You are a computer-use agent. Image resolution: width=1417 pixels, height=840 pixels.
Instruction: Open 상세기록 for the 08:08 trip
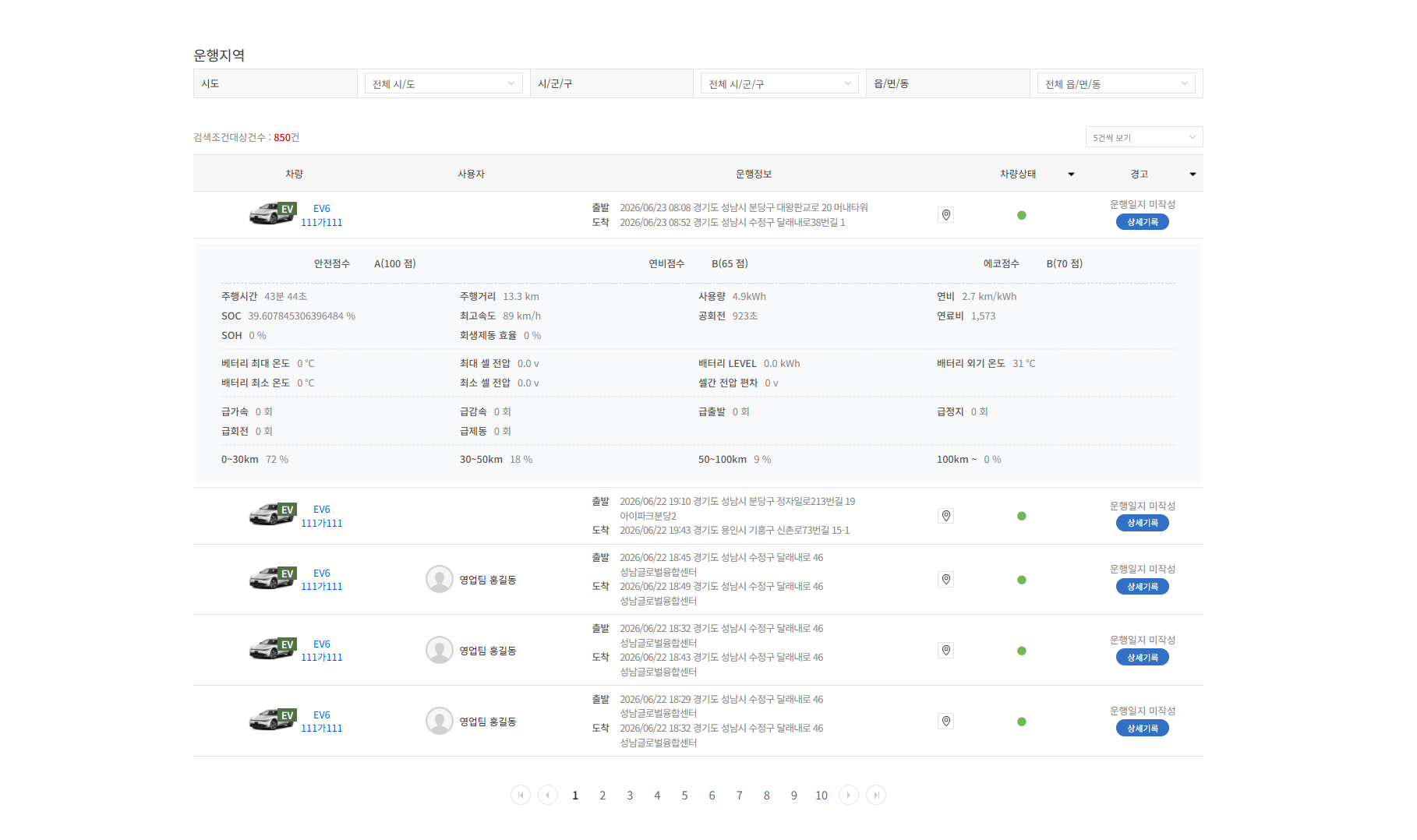coord(1143,222)
